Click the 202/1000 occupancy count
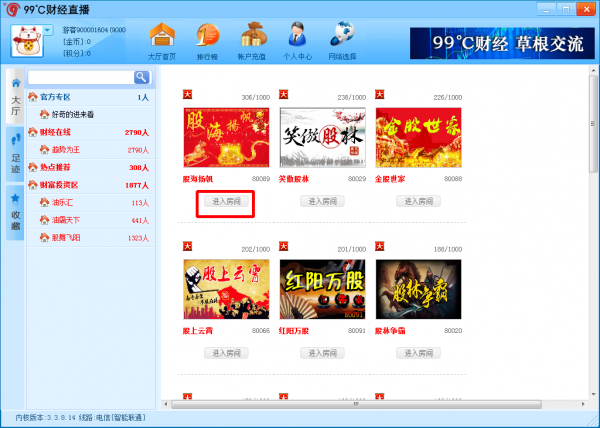The width and height of the screenshot is (600, 428). pos(256,249)
